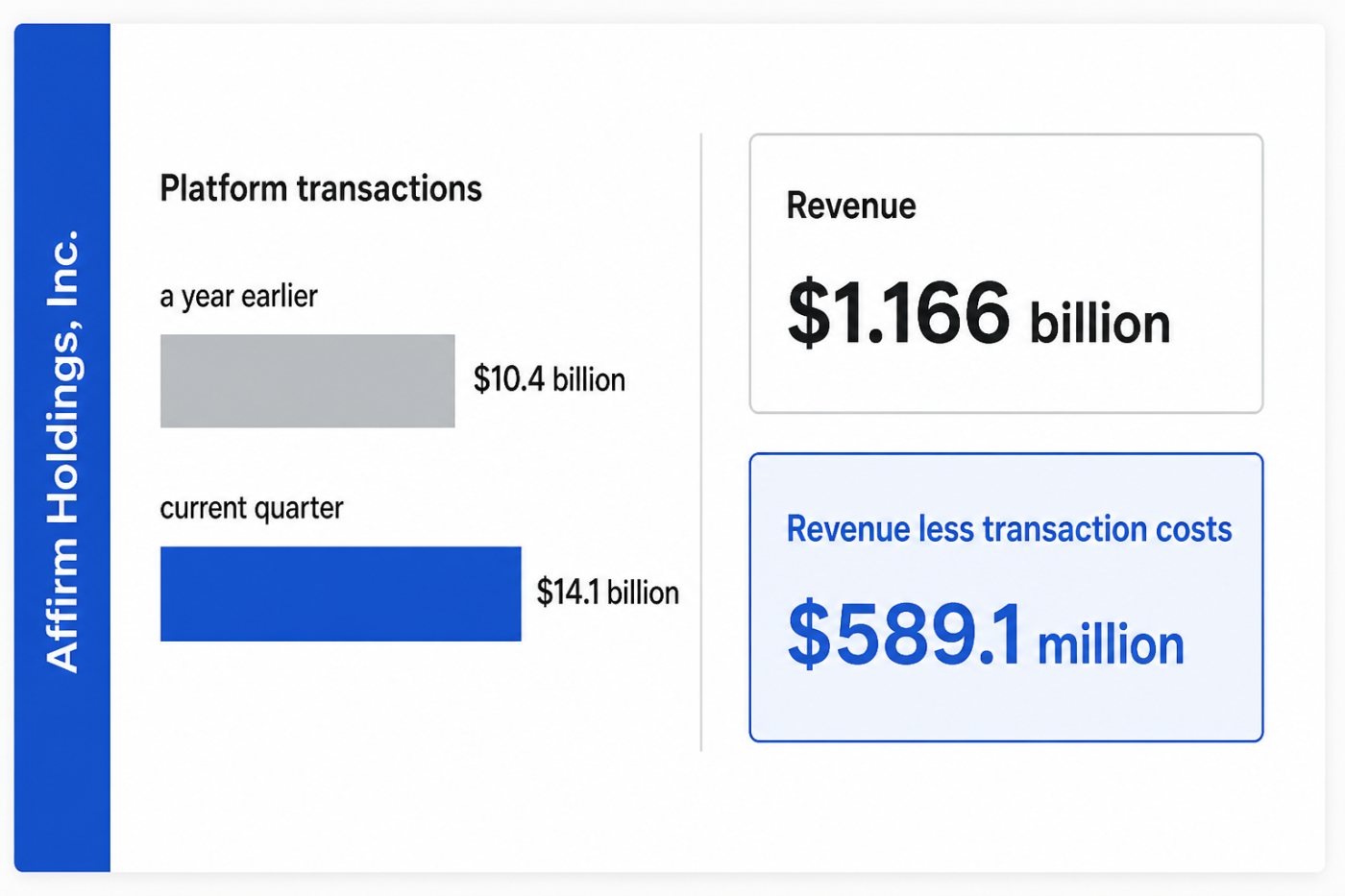This screenshot has width=1345, height=896.
Task: Select the "a year earlier" label
Action: point(238,297)
